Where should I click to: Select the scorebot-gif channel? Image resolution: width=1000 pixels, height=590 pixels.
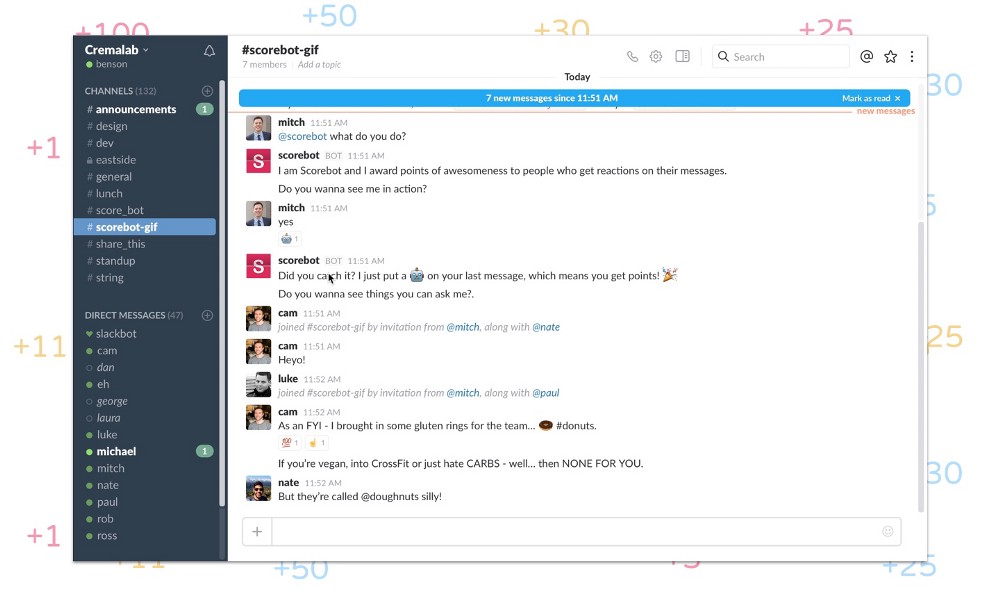(x=145, y=227)
